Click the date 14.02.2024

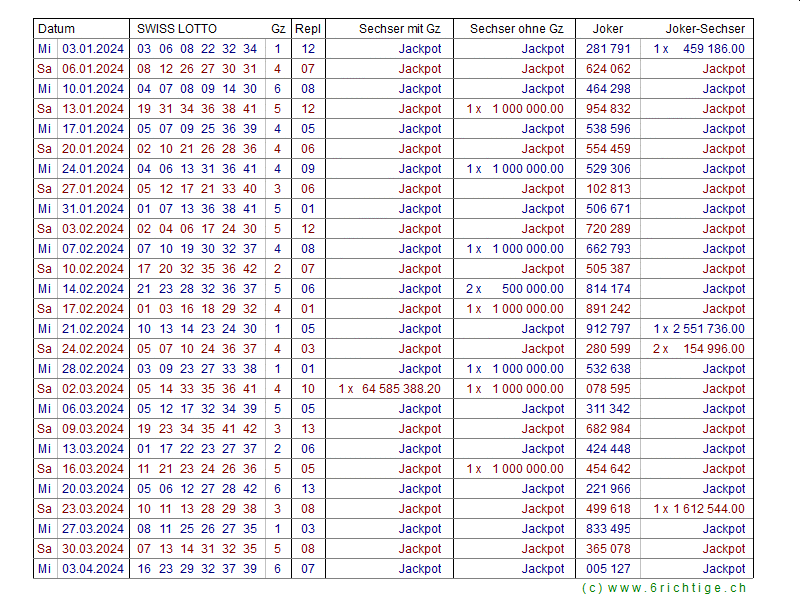click(93, 289)
